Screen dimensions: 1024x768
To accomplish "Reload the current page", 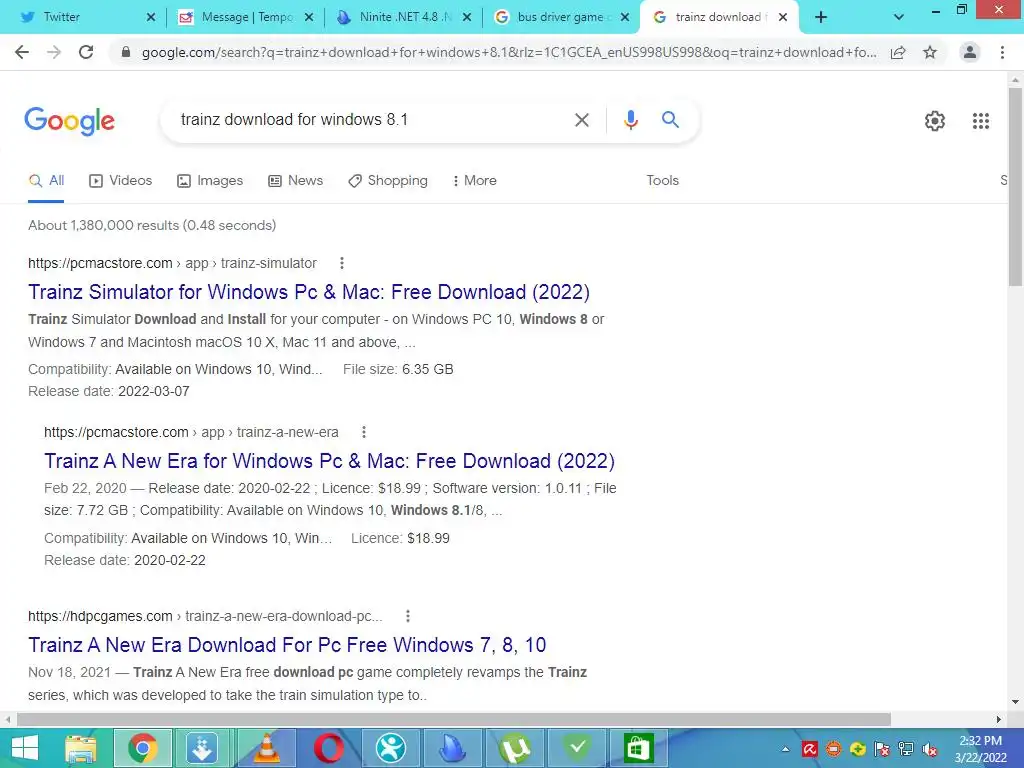I will 86,52.
